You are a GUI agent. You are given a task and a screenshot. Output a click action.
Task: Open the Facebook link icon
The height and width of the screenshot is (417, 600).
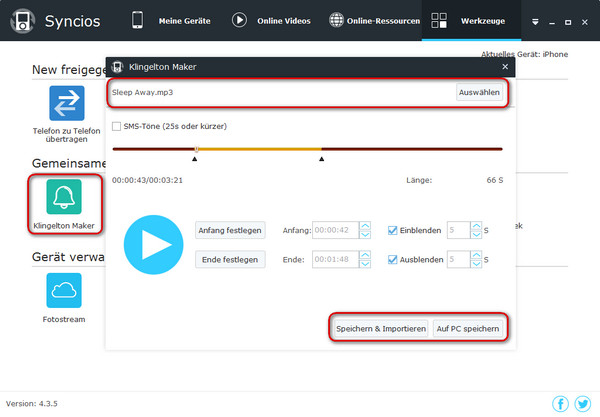click(561, 404)
